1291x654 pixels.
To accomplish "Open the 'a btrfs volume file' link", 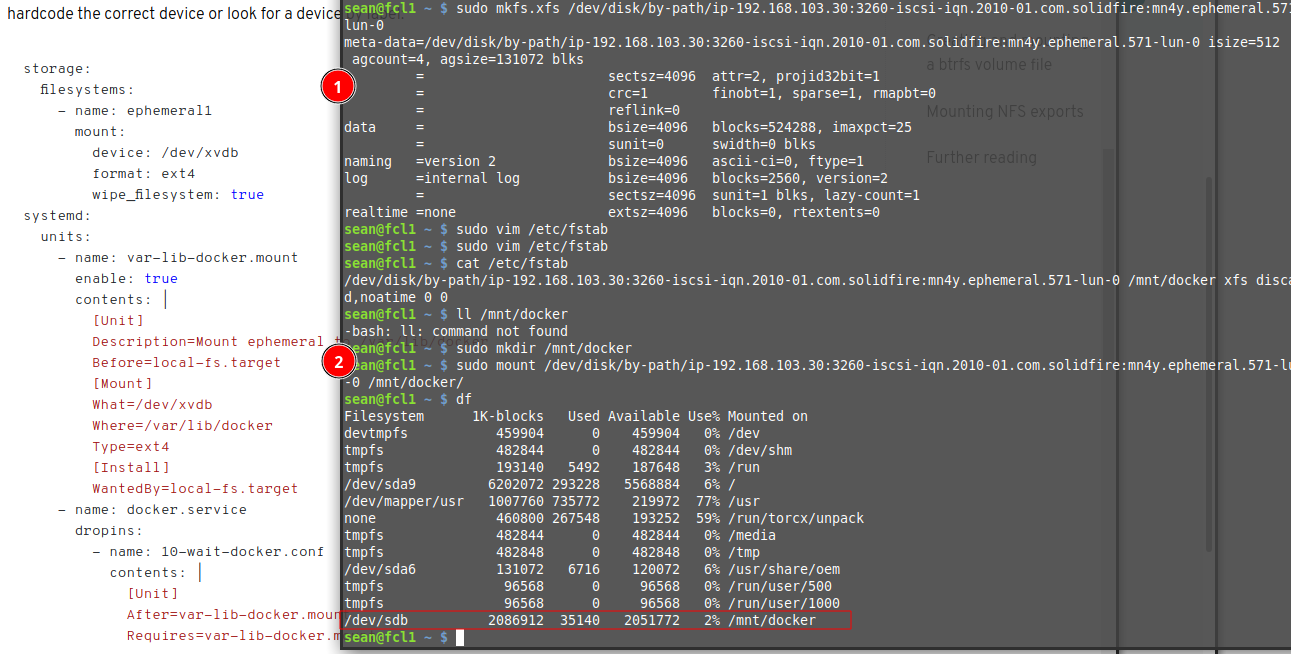I will (989, 64).
